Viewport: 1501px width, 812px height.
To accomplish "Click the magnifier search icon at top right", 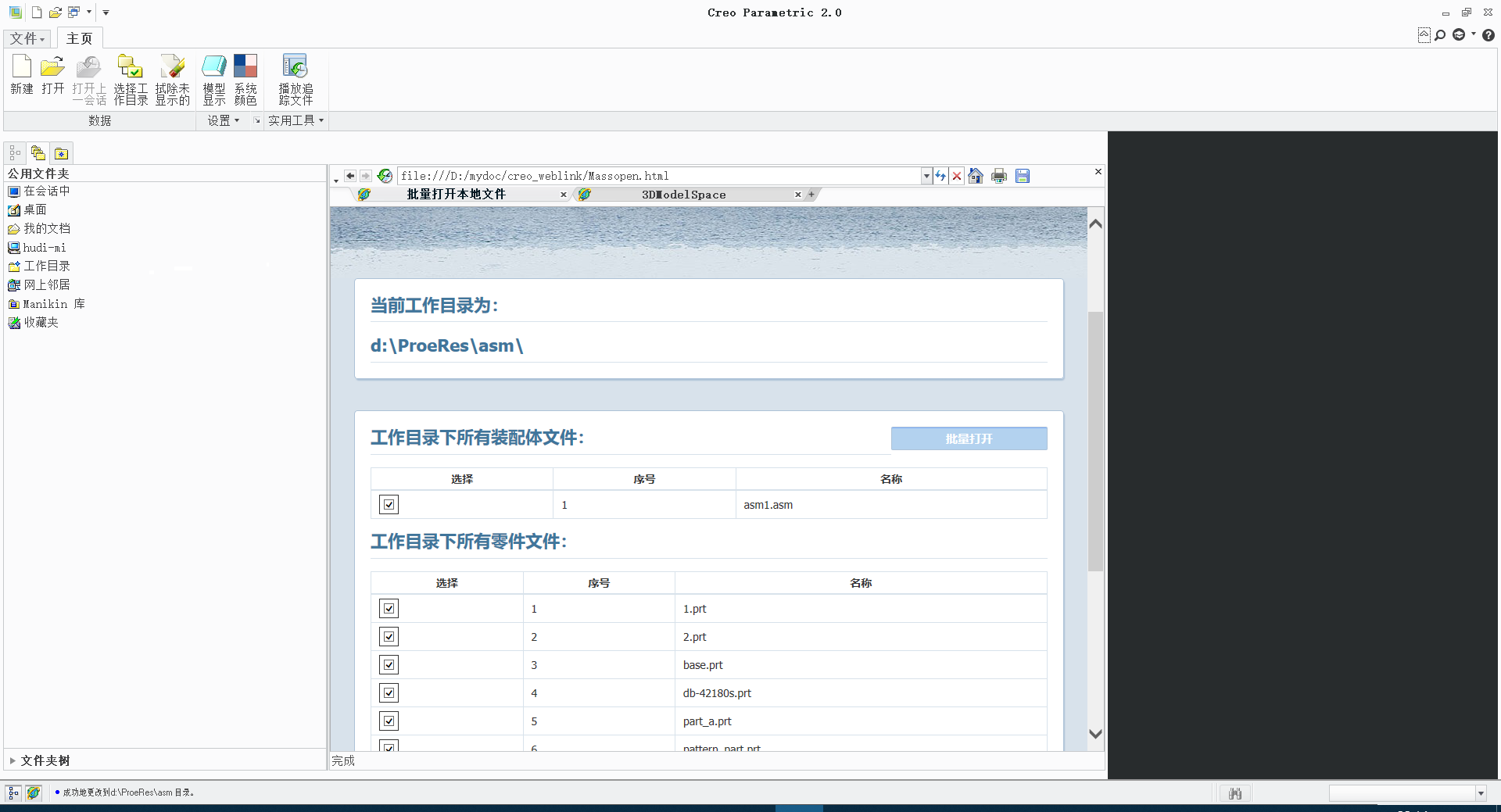I will click(1440, 35).
